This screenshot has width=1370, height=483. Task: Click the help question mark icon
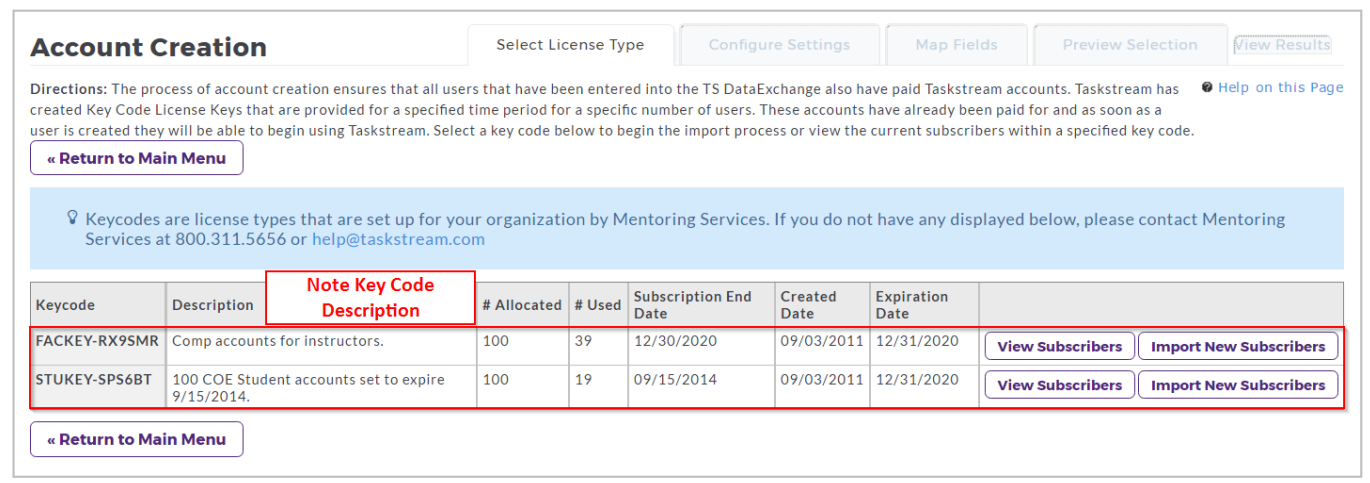(1207, 88)
